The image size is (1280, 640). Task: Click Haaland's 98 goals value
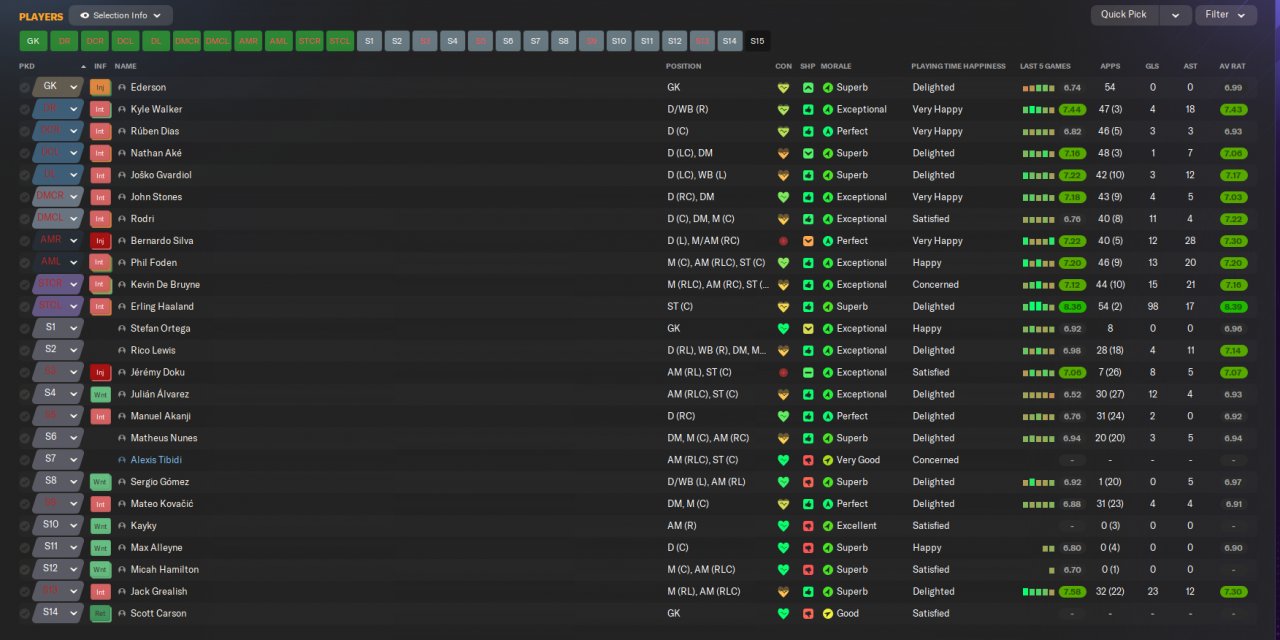coord(1152,307)
